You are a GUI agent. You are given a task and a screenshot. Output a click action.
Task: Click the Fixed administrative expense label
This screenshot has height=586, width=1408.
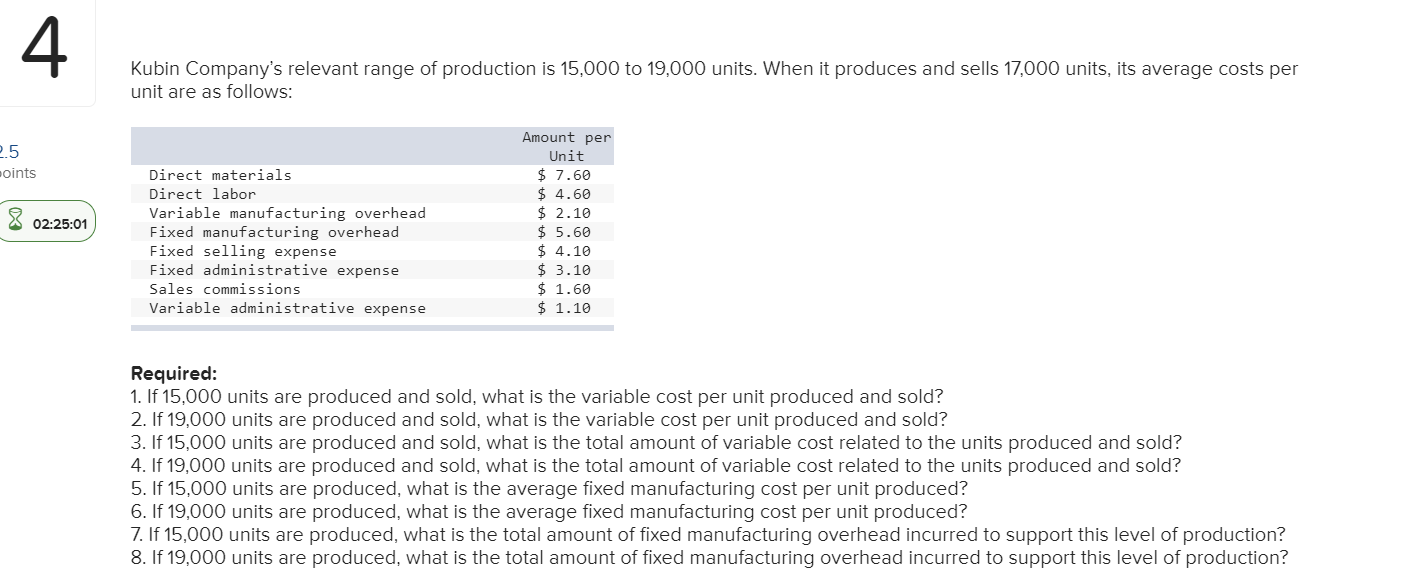pos(273,270)
